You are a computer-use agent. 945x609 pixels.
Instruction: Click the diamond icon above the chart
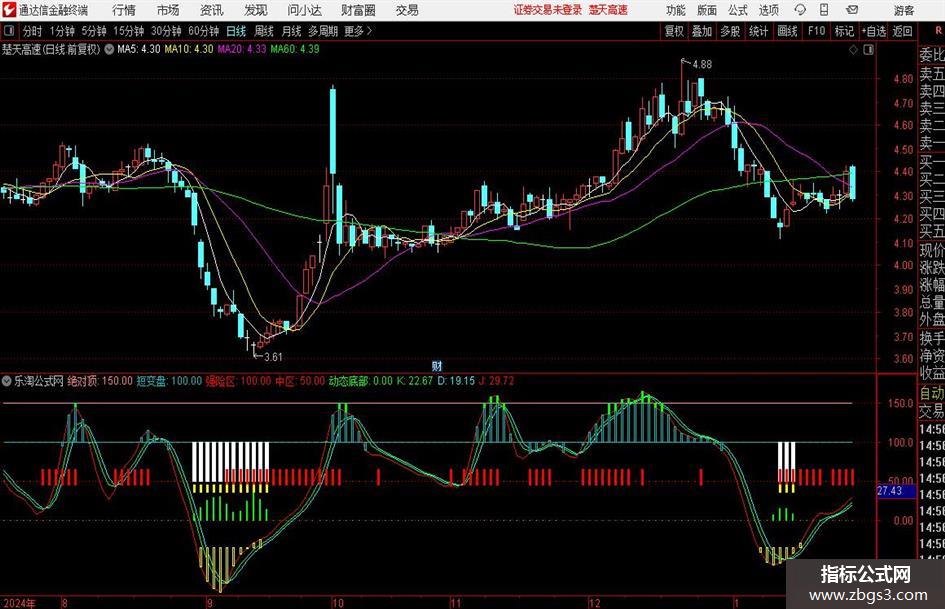click(x=853, y=50)
